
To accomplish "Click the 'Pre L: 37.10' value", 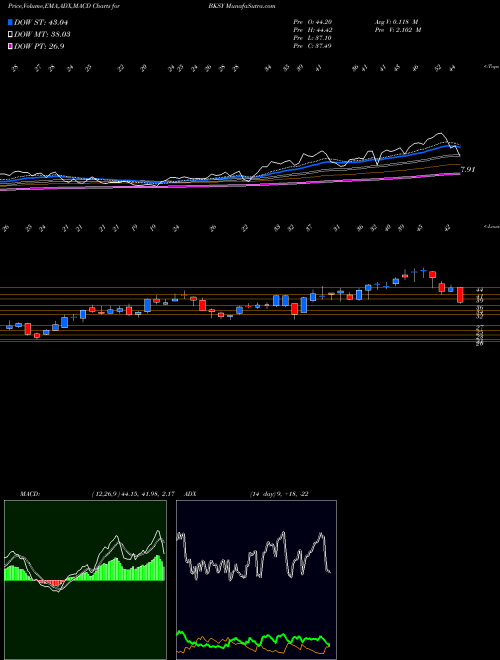I will [x=313, y=38].
